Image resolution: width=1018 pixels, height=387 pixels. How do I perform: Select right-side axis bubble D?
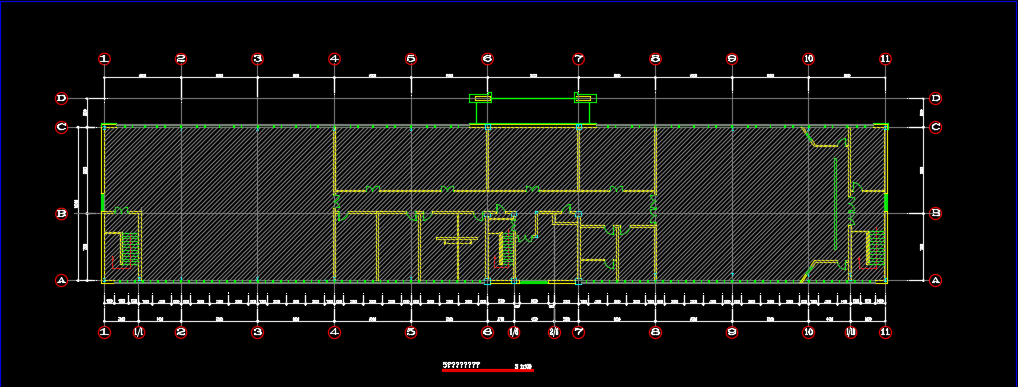pyautogui.click(x=936, y=99)
